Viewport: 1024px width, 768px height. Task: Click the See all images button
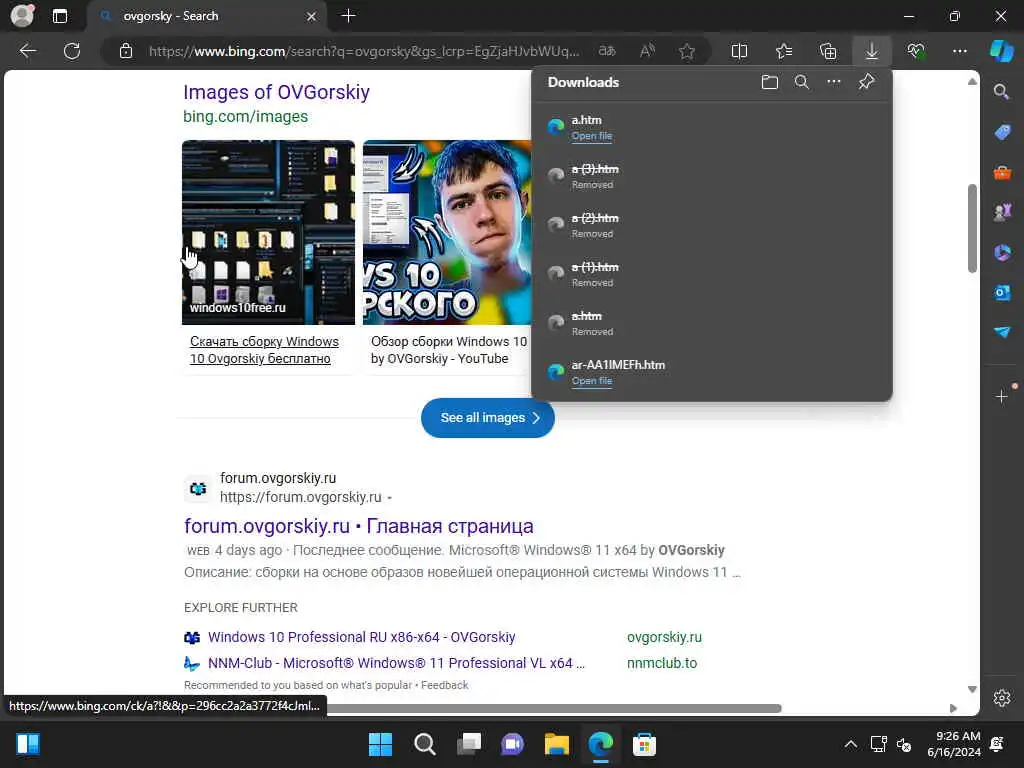(488, 418)
